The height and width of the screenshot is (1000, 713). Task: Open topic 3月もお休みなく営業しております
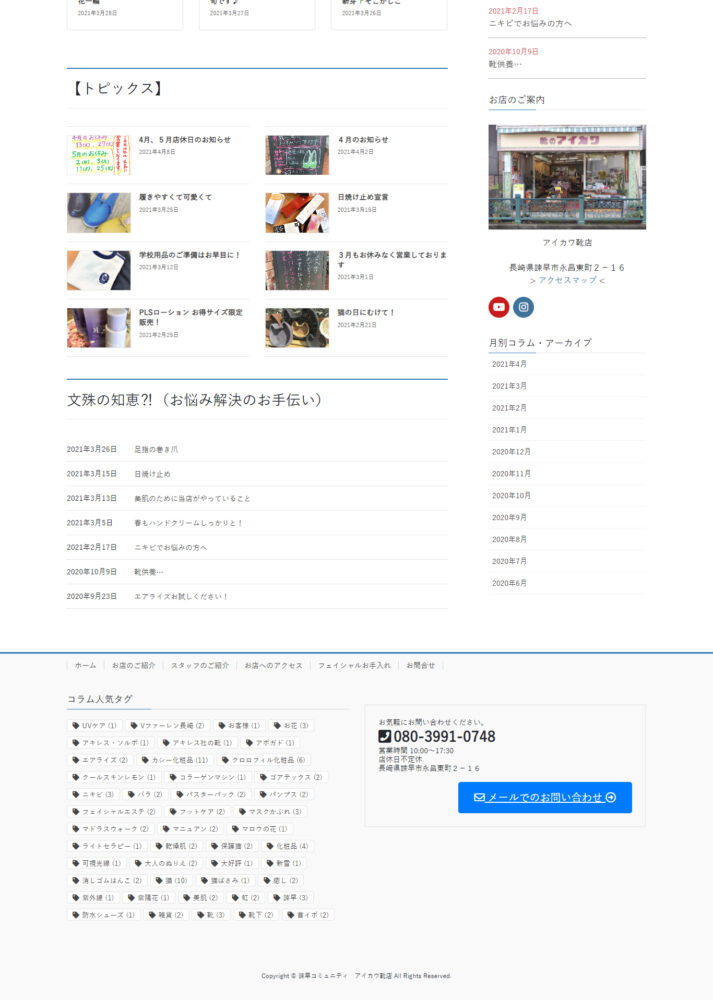(x=392, y=259)
